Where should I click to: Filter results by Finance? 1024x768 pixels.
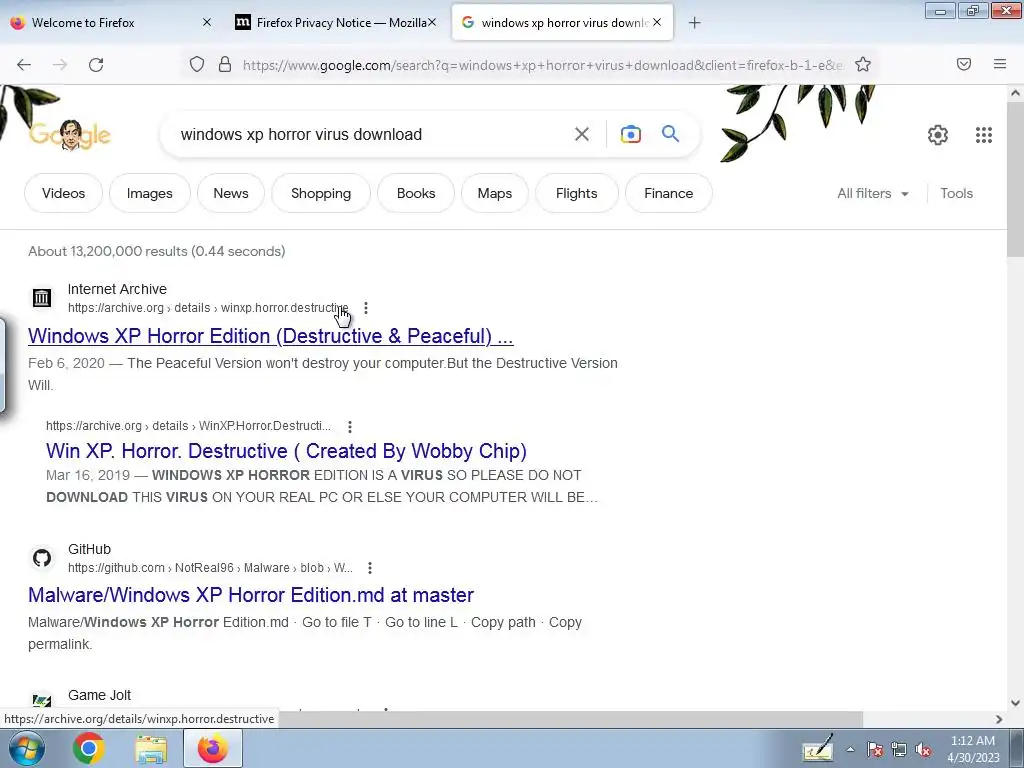tap(669, 193)
